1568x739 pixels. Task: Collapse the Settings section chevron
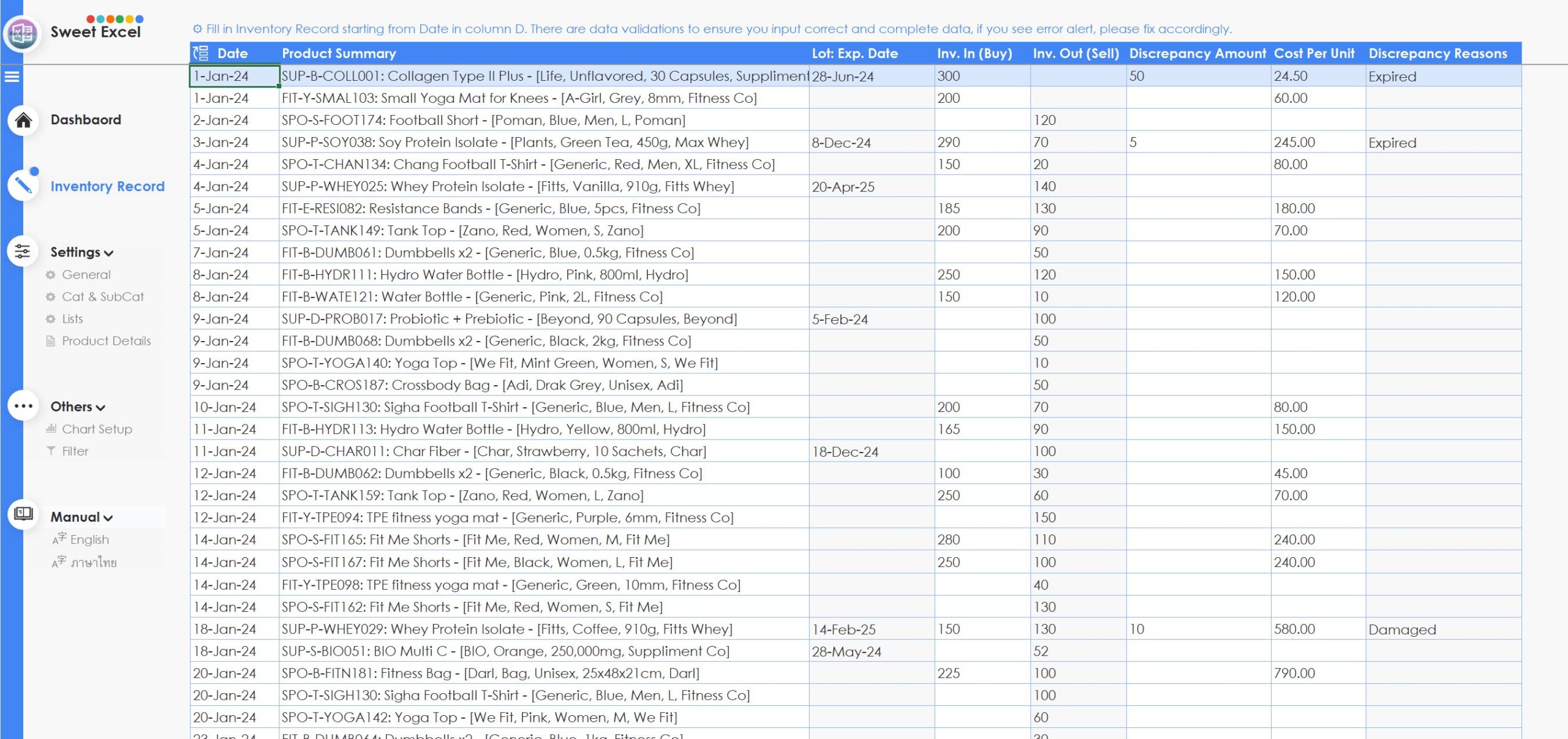pos(108,253)
